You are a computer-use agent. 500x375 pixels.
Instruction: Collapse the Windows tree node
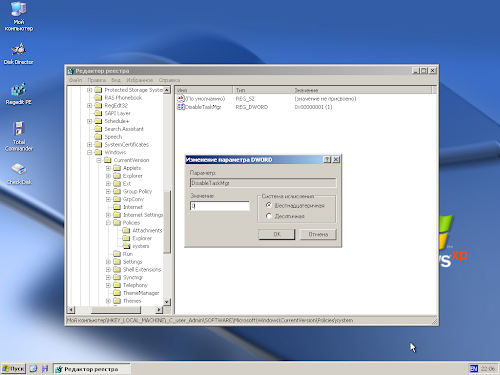point(89,152)
